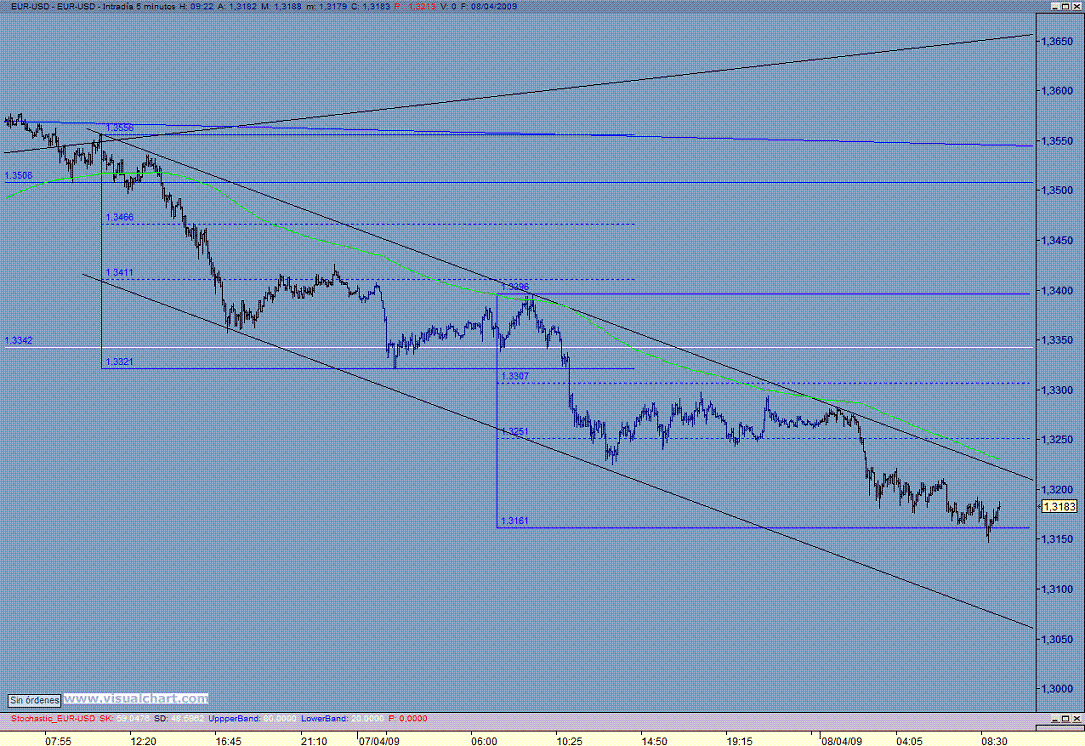Click 12:20 on the time axis
The width and height of the screenshot is (1085, 746).
click(x=143, y=741)
